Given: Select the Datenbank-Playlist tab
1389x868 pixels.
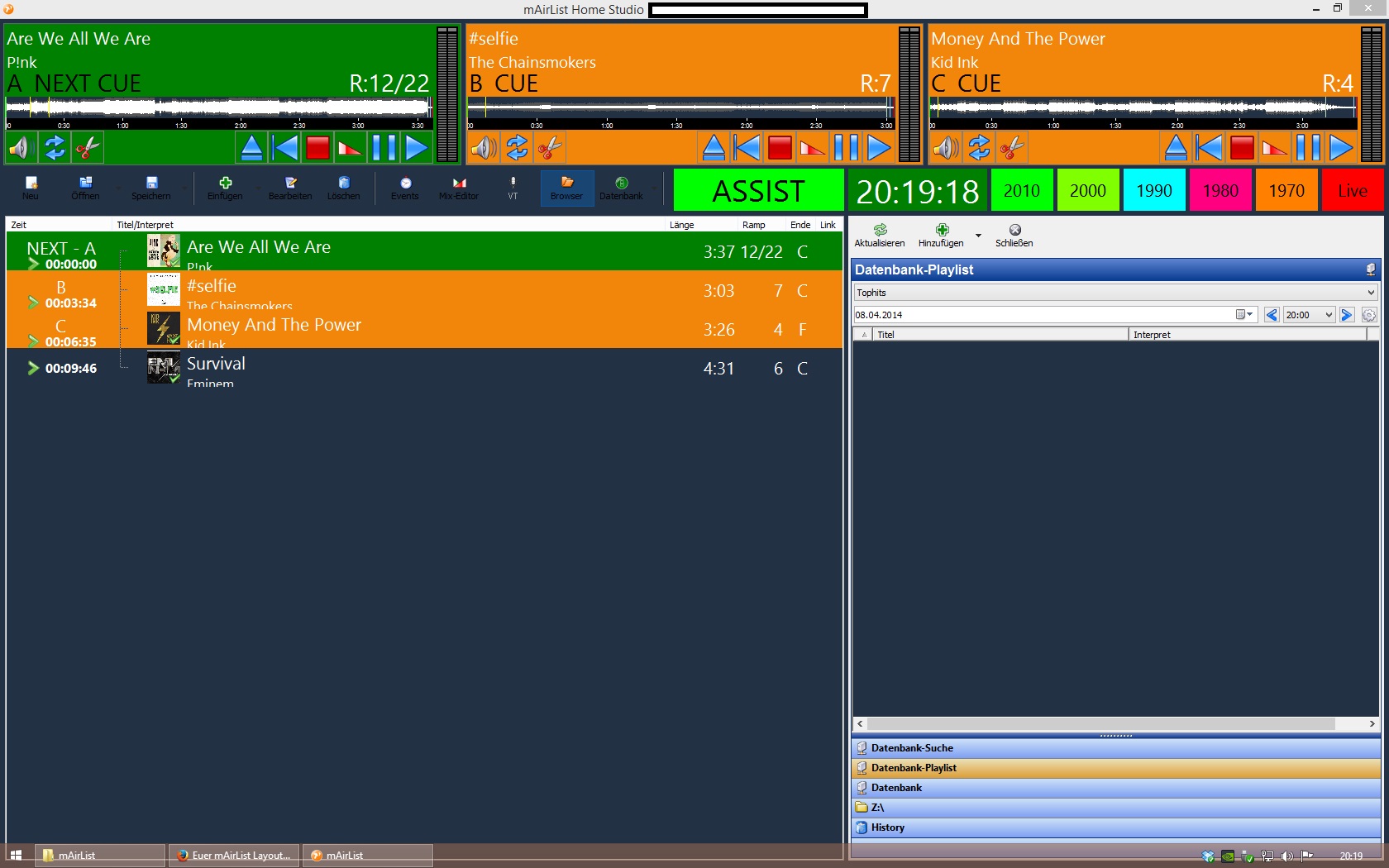Looking at the screenshot, I should (x=1116, y=768).
